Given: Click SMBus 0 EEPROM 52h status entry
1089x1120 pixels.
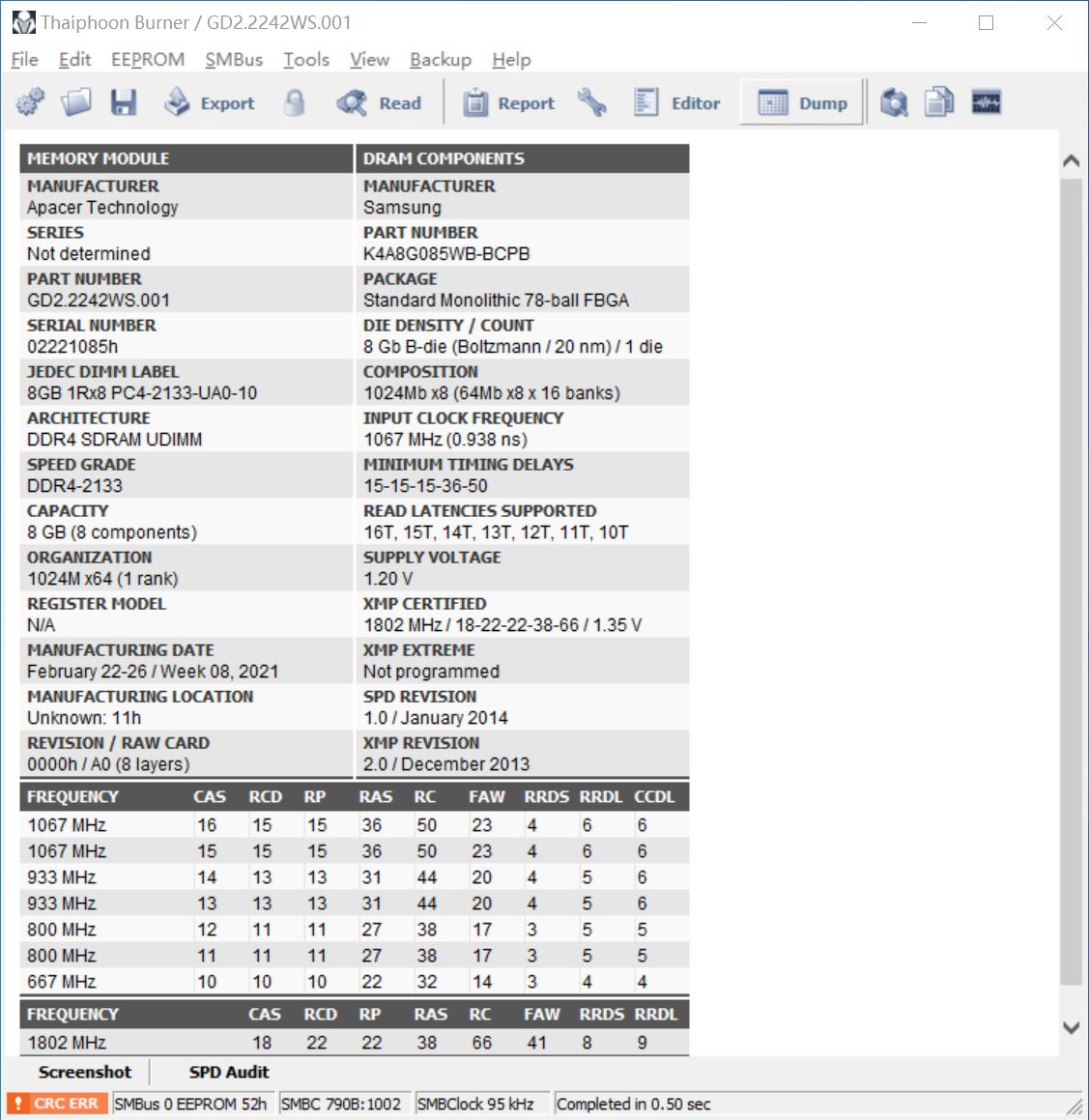Looking at the screenshot, I should 190,1105.
